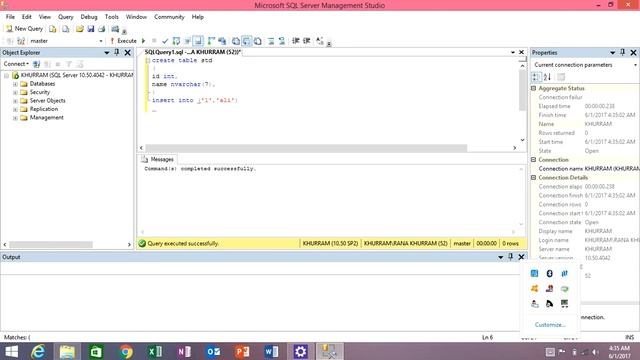The width and height of the screenshot is (640, 360).
Task: Open Excel from the taskbar
Action: [155, 351]
